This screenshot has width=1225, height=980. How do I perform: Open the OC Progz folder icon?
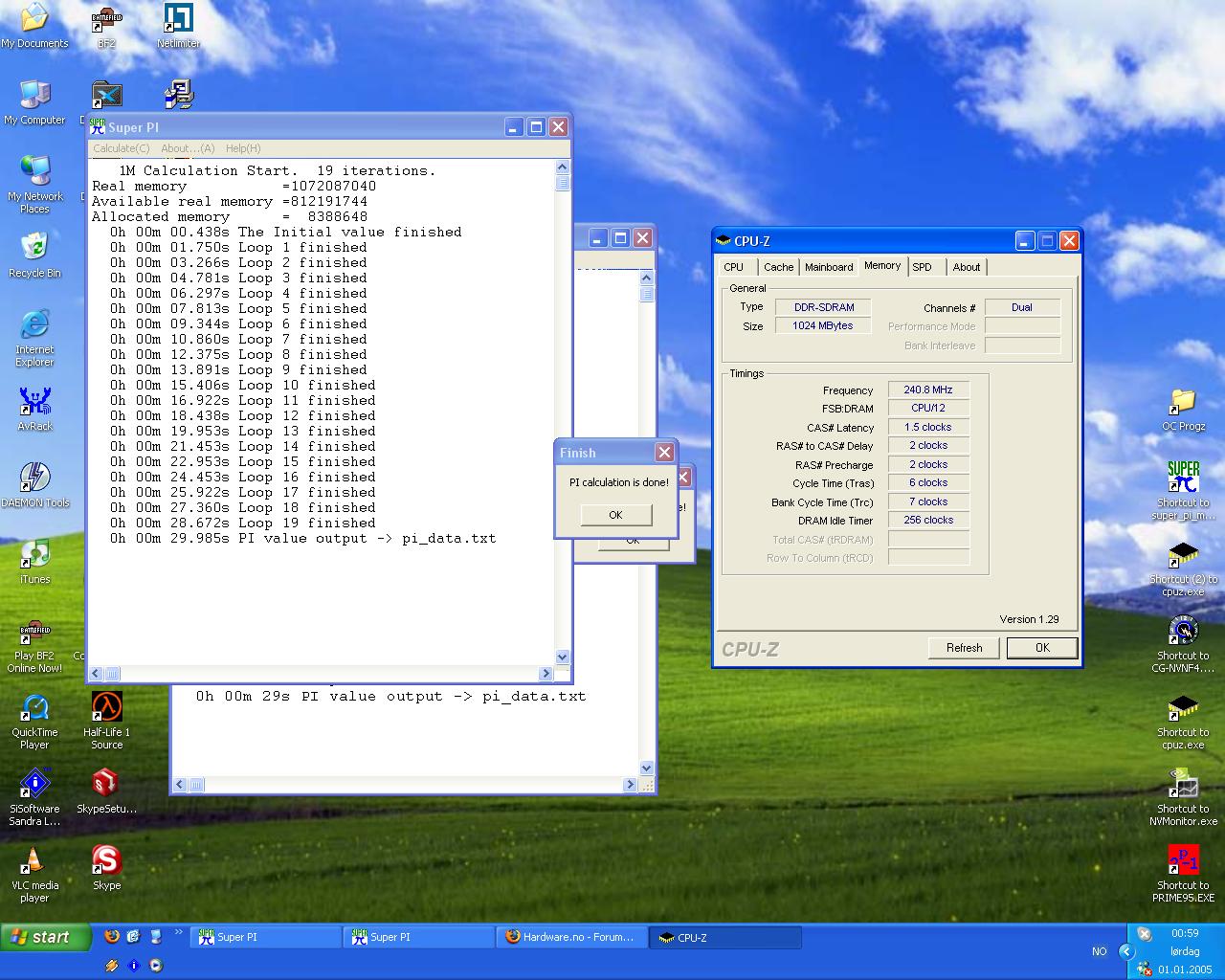[x=1184, y=409]
